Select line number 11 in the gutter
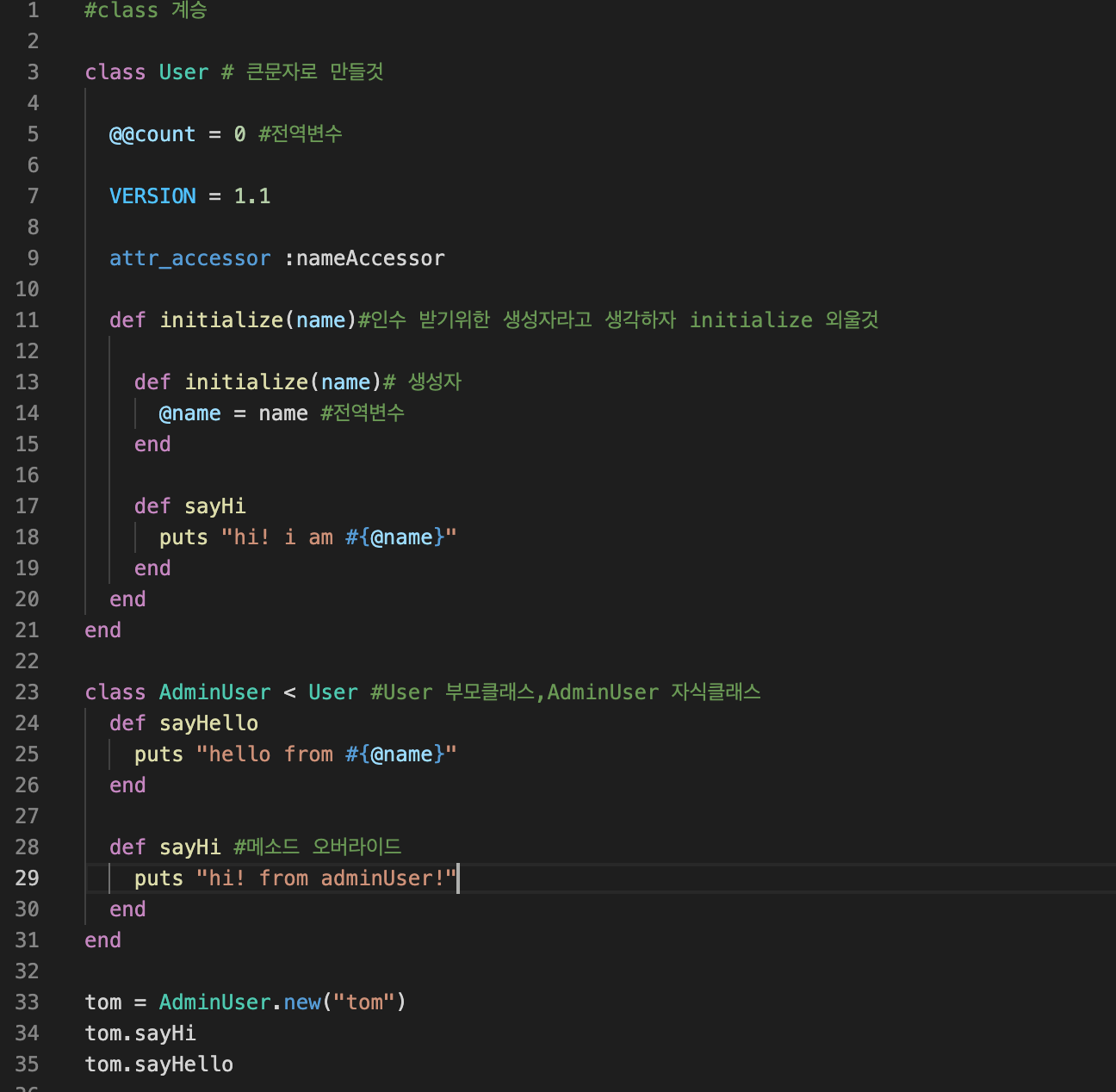The image size is (1116, 1092). pos(27,320)
